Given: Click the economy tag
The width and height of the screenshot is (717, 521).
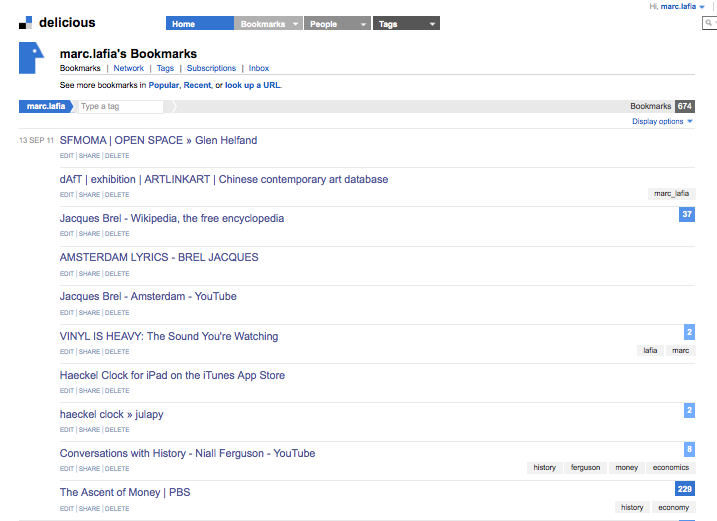Looking at the screenshot, I should [674, 507].
